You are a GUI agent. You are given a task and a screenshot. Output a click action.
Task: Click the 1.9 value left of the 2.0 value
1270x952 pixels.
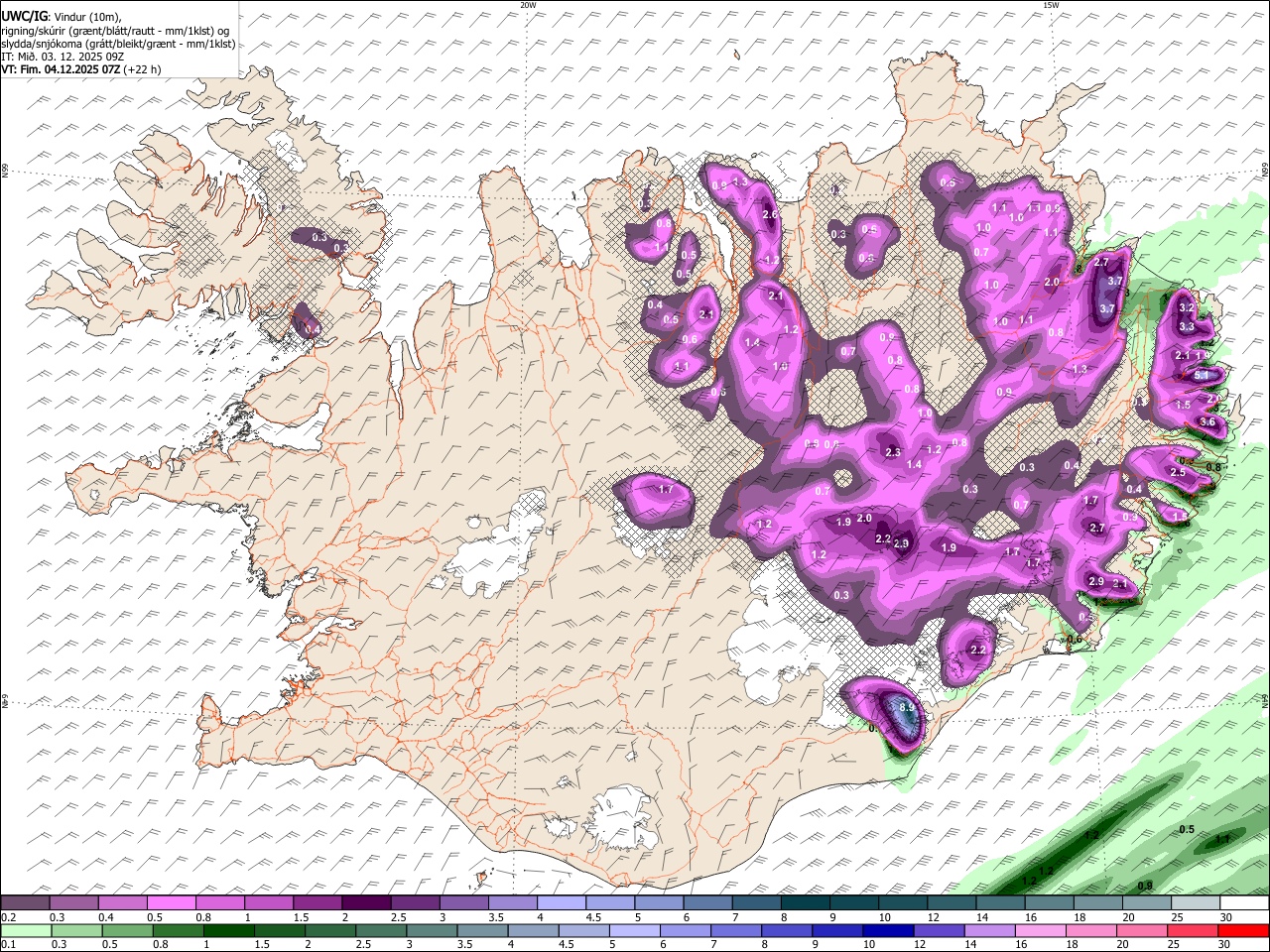click(843, 523)
